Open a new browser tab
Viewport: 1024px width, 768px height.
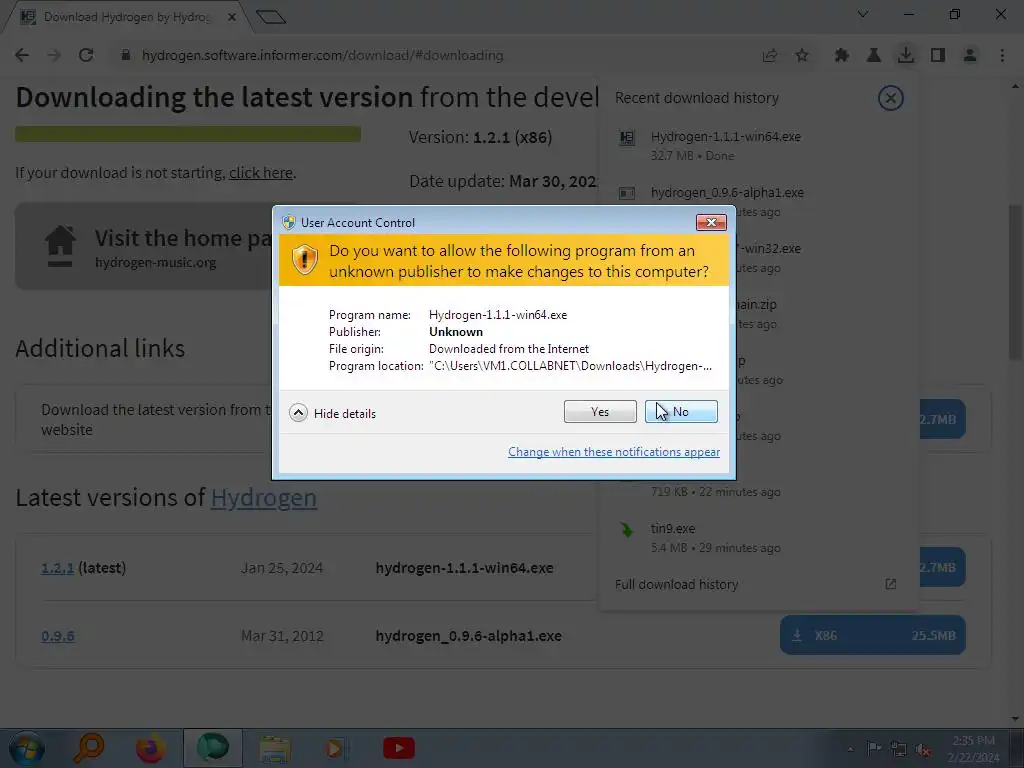tap(271, 17)
